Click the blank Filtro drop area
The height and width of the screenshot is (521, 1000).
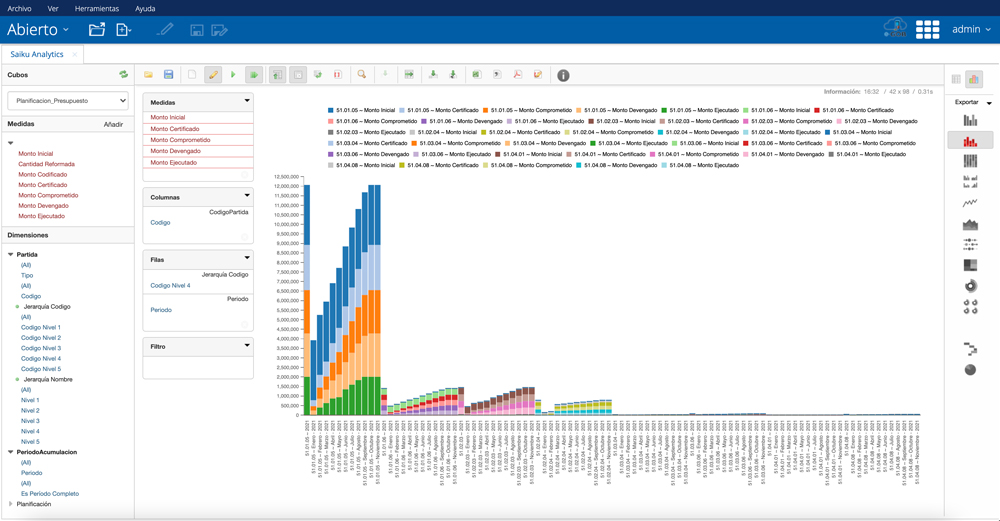tap(198, 367)
